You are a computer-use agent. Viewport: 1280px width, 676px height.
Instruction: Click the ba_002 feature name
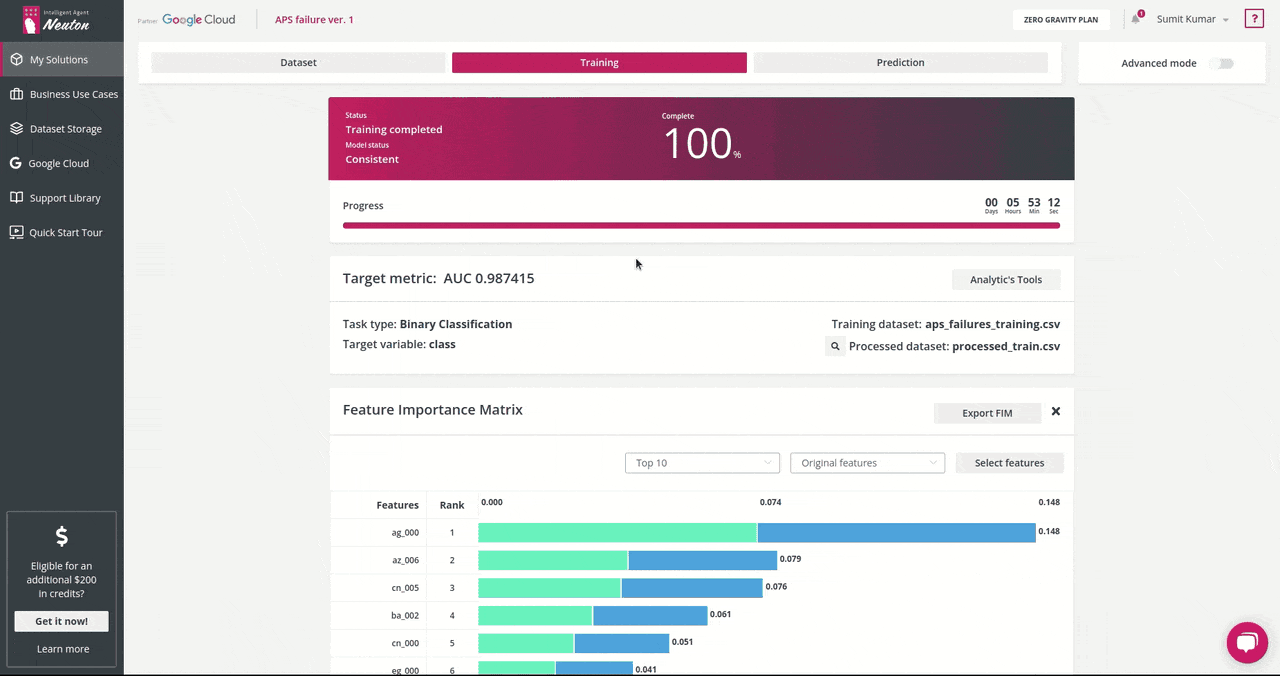[405, 615]
